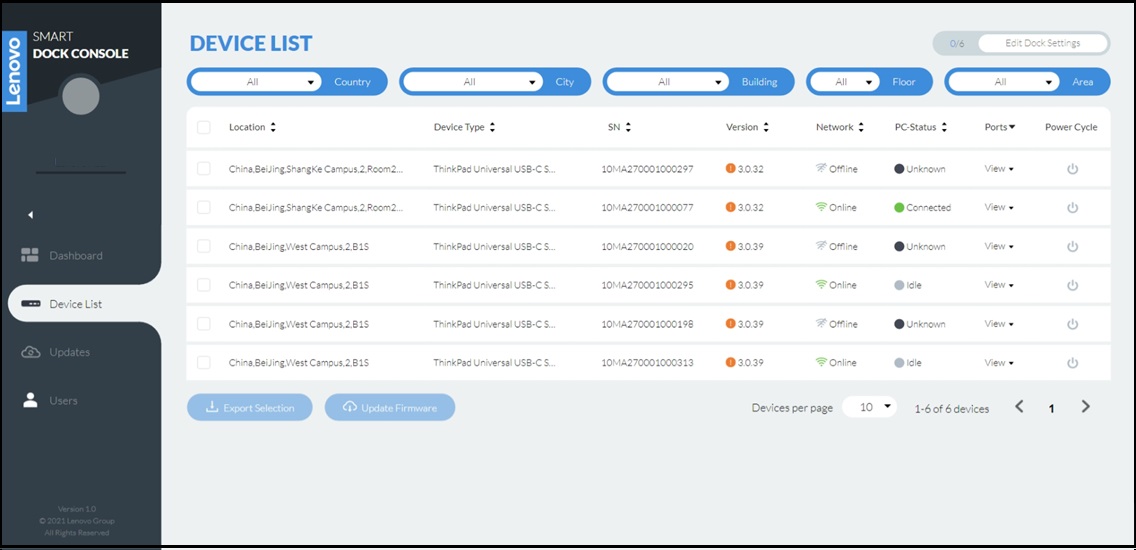Click the Update Firmware button
The image size is (1136, 550).
click(389, 407)
